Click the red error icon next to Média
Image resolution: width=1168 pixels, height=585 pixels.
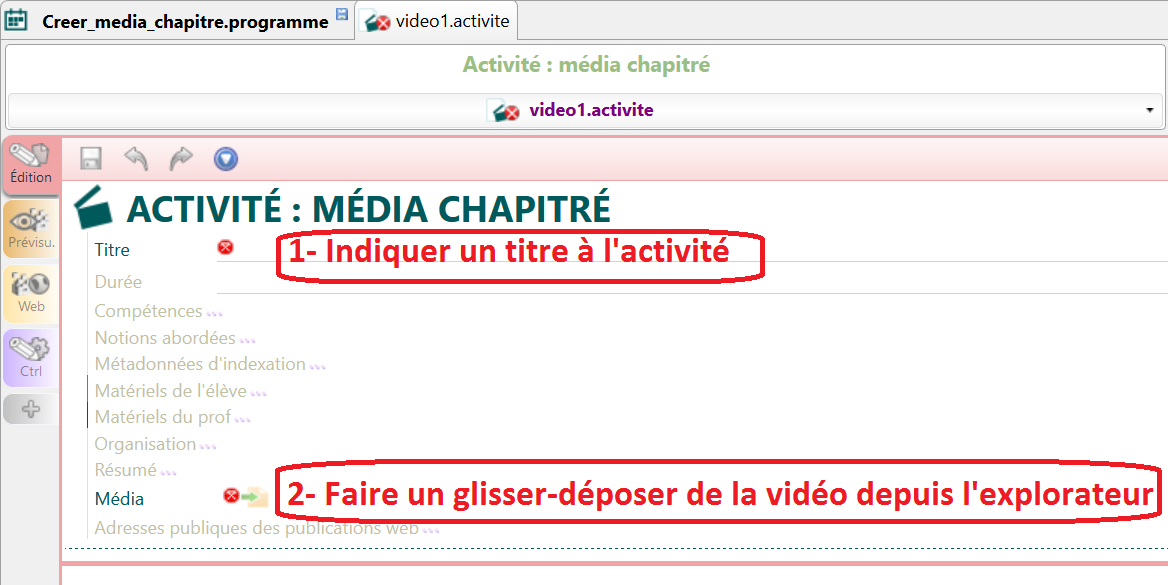[x=231, y=496]
